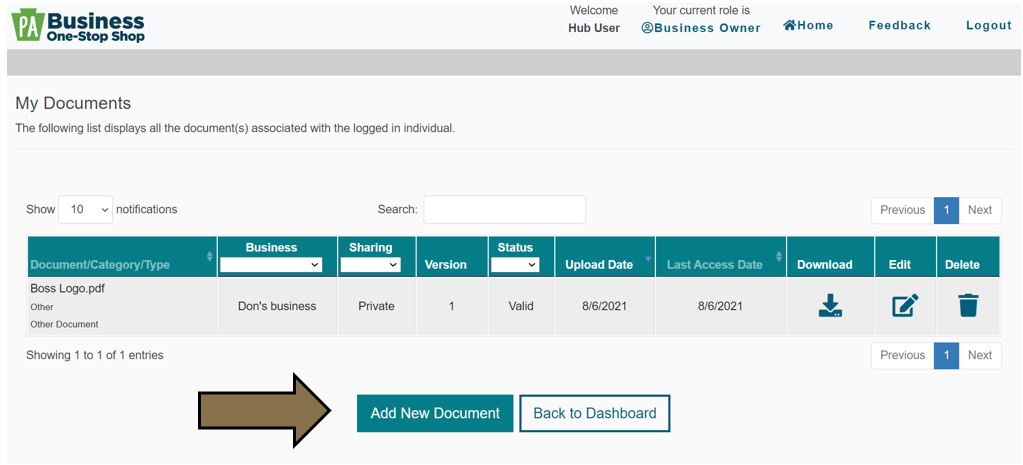Click the Business Owner role link
Screen dimensions: 1023x465
(701, 28)
